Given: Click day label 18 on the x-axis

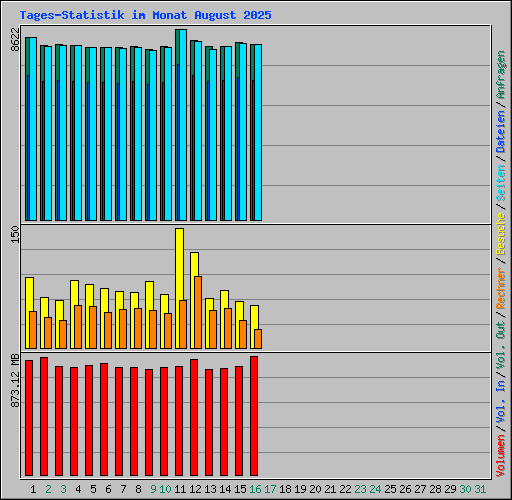Looking at the screenshot, I should [x=285, y=489].
